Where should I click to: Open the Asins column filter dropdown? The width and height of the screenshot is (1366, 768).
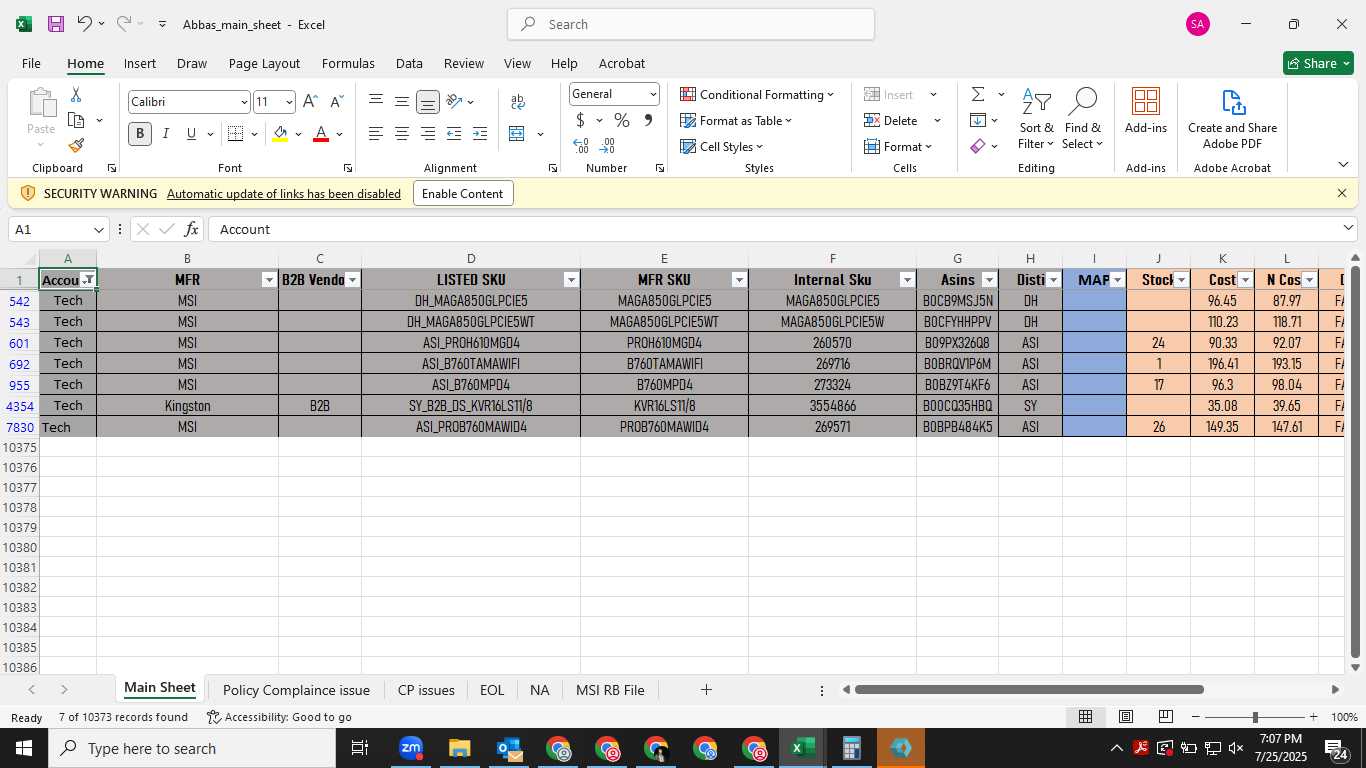tap(989, 280)
